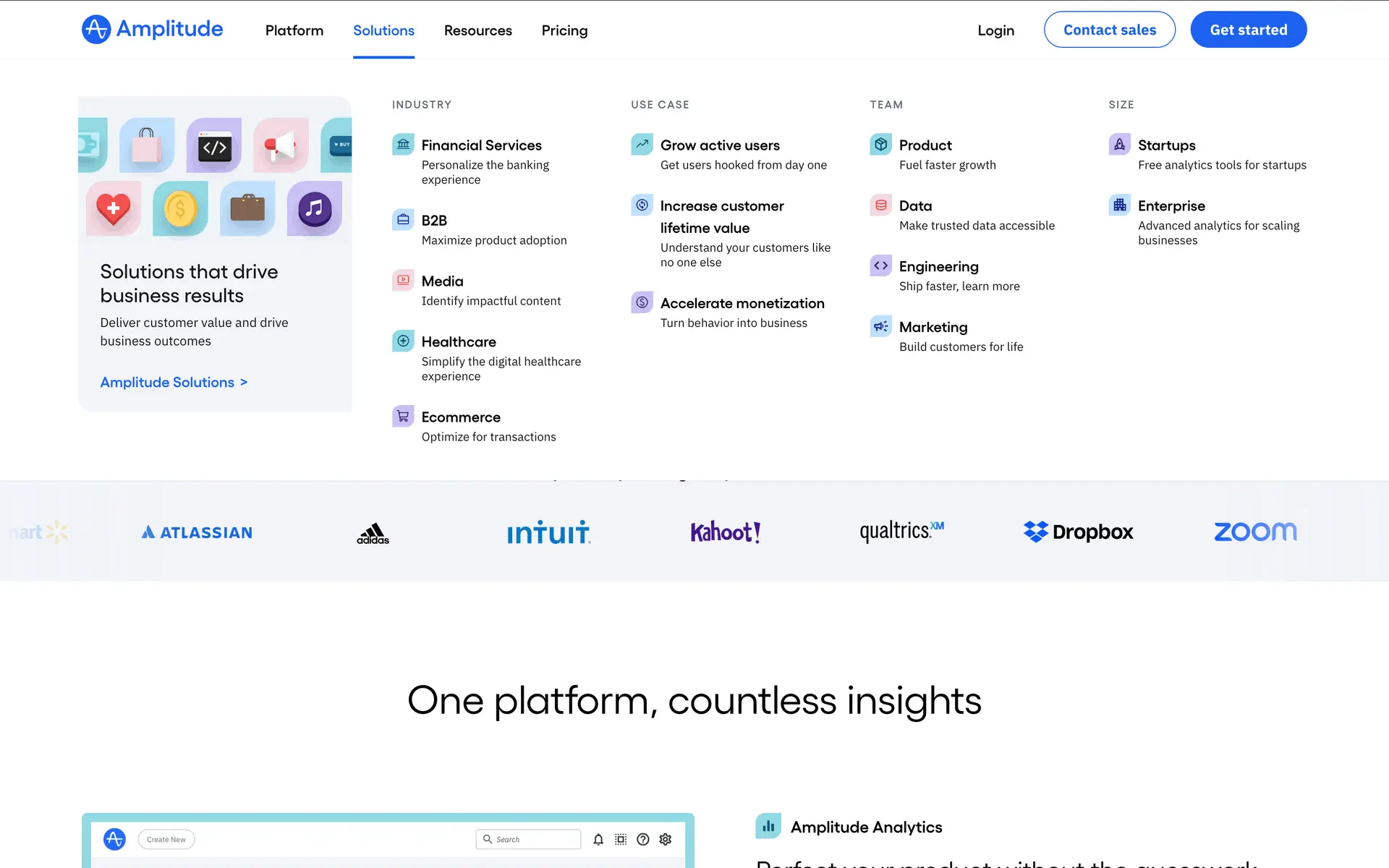Click the Financial Services bank icon
The height and width of the screenshot is (868, 1389).
403,145
